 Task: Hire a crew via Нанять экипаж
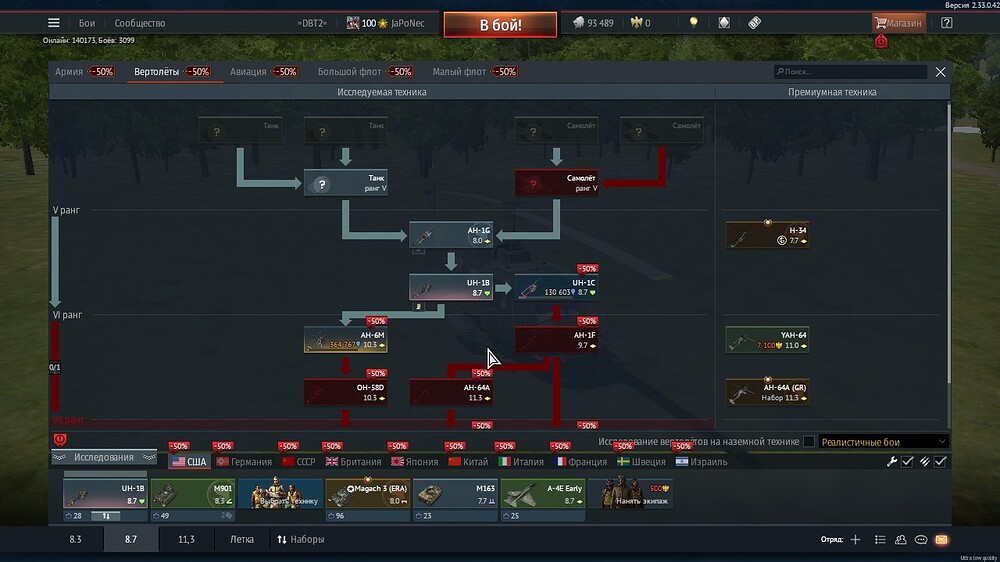629,494
